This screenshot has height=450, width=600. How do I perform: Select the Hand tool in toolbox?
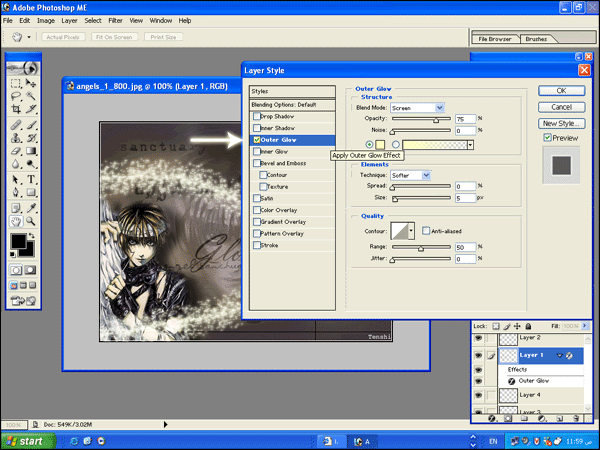pyautogui.click(x=16, y=221)
